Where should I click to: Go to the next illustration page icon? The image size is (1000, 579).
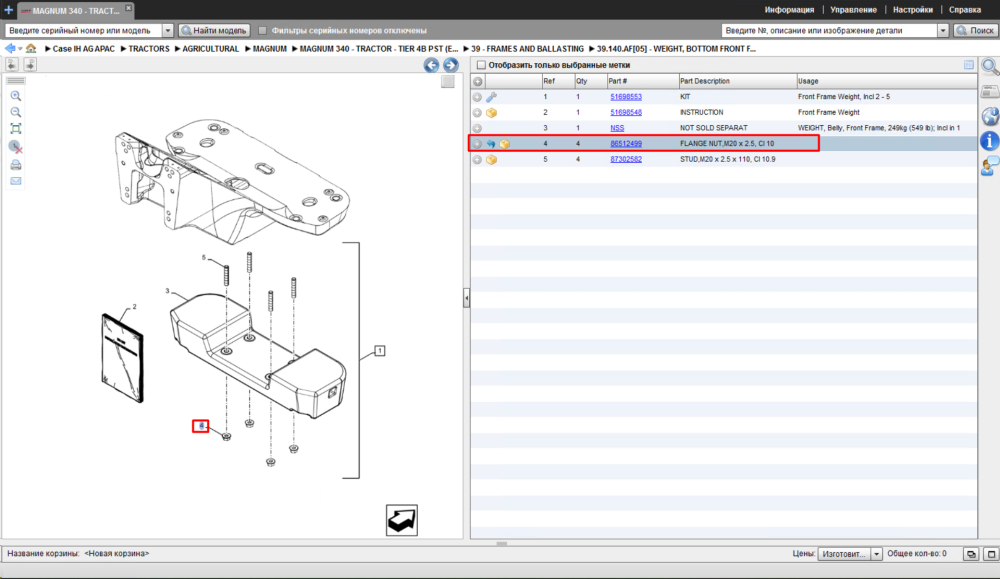pyautogui.click(x=30, y=64)
